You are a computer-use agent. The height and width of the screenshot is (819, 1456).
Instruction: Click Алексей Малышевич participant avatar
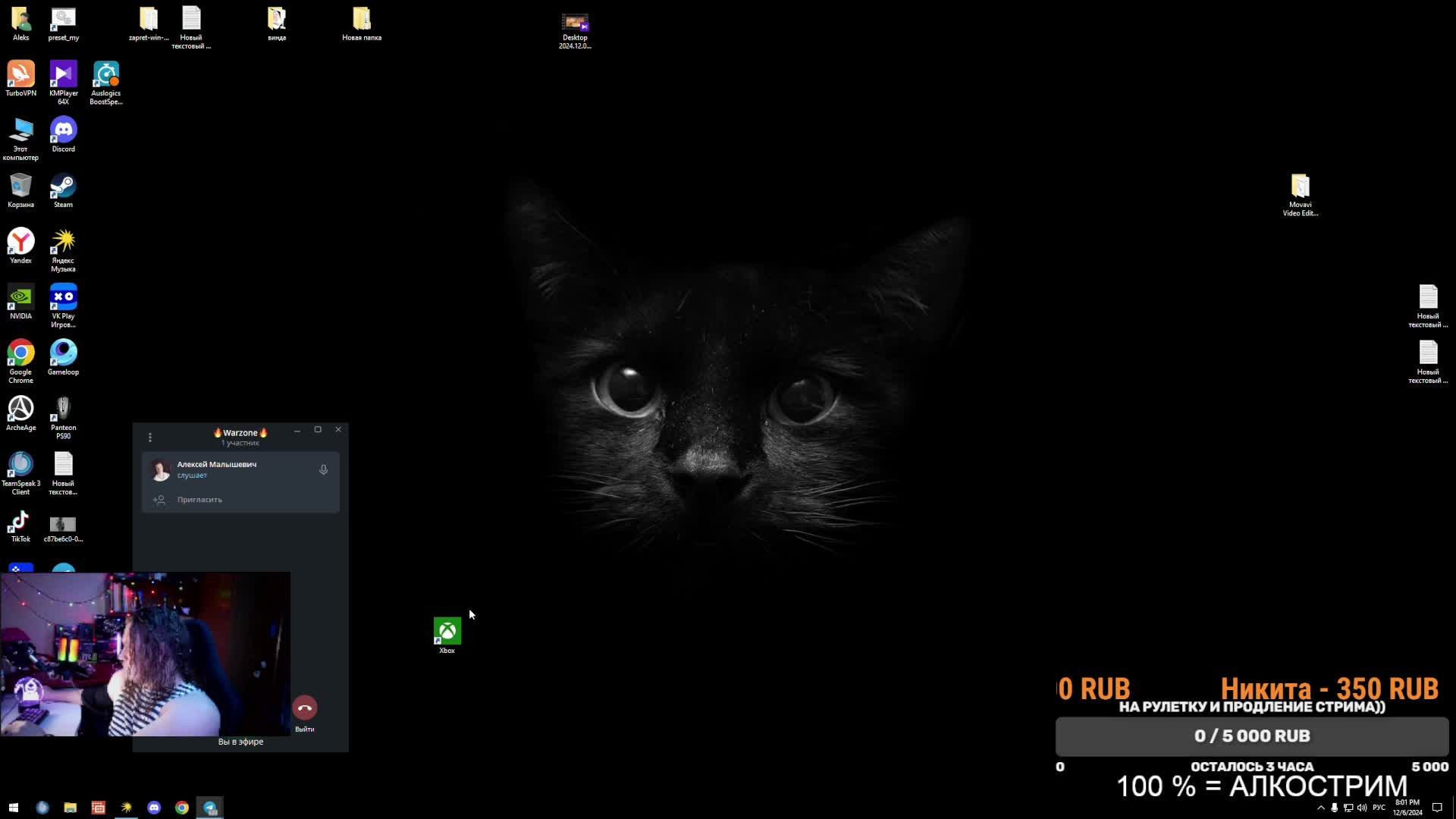(160, 469)
